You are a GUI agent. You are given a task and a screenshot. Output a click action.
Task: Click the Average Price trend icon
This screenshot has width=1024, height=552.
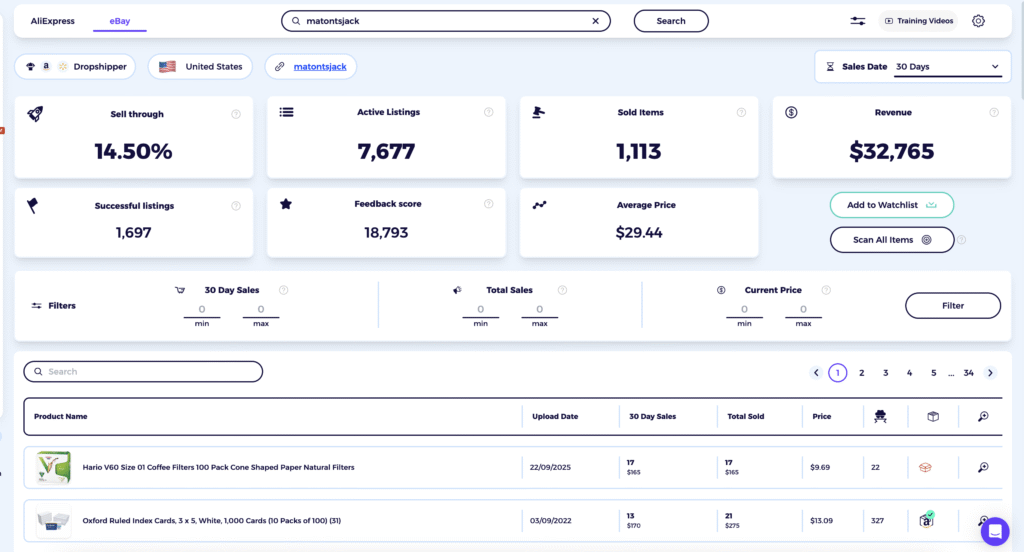(x=539, y=205)
